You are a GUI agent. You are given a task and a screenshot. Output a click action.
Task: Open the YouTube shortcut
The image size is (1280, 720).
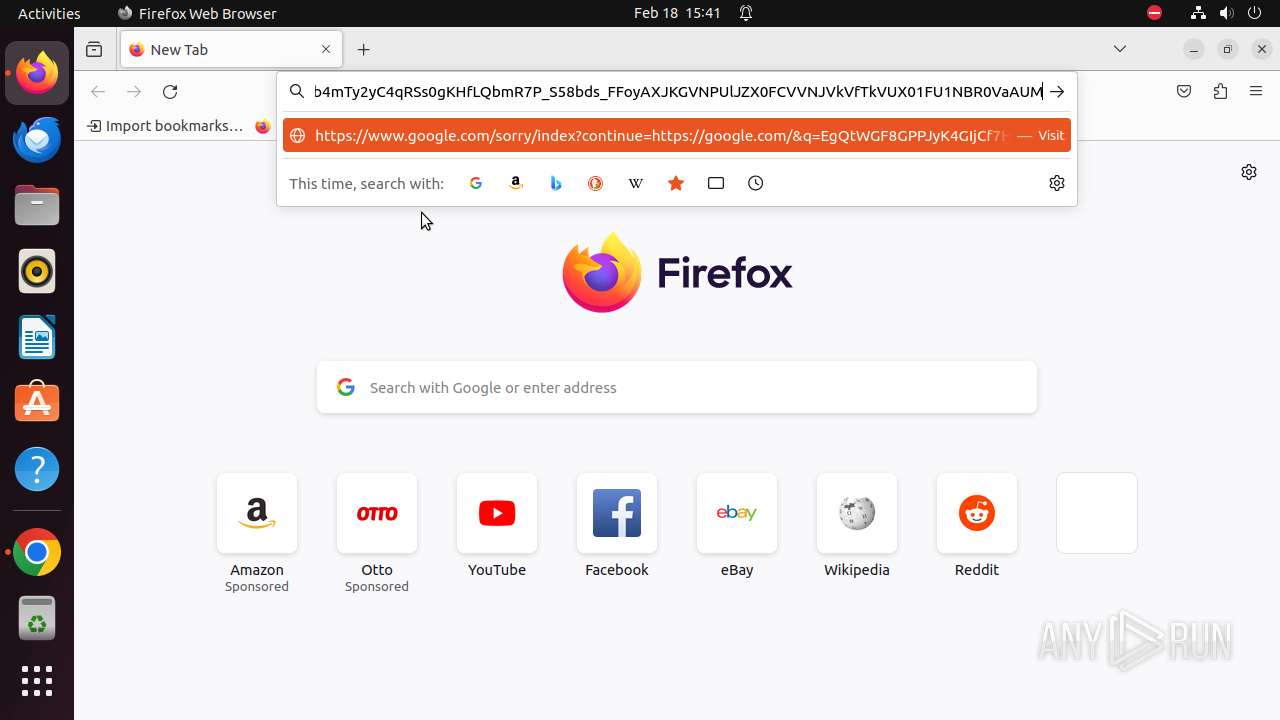(497, 513)
